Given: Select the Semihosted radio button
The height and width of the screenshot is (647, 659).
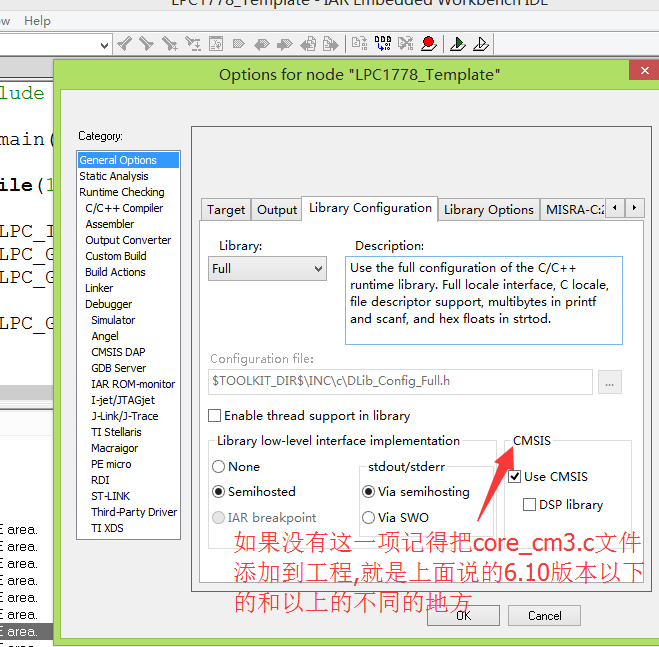Looking at the screenshot, I should click(x=219, y=491).
